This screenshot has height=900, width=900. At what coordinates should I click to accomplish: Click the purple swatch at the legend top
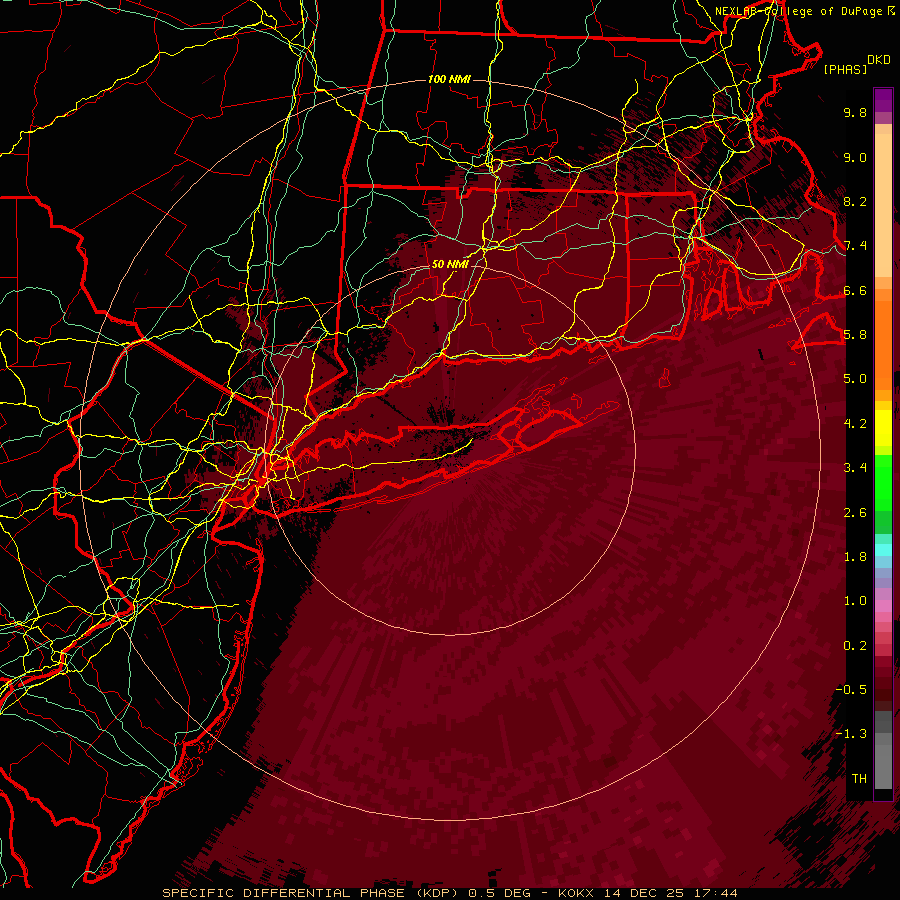883,100
